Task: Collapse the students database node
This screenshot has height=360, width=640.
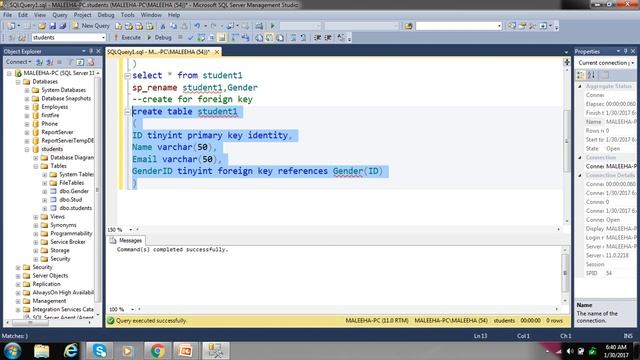Action: pyautogui.click(x=27, y=149)
